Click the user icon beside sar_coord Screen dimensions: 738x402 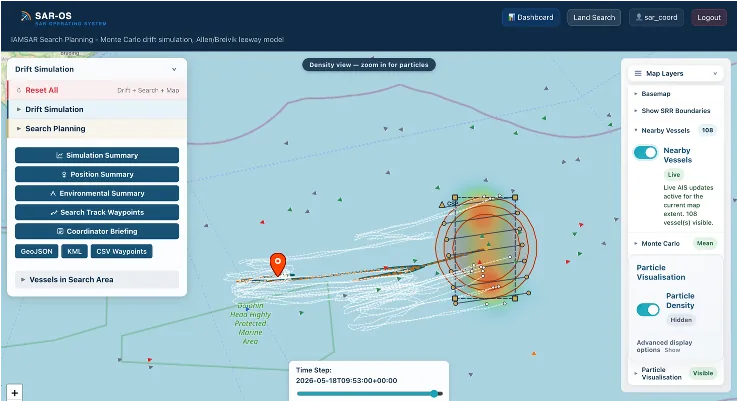click(x=639, y=17)
